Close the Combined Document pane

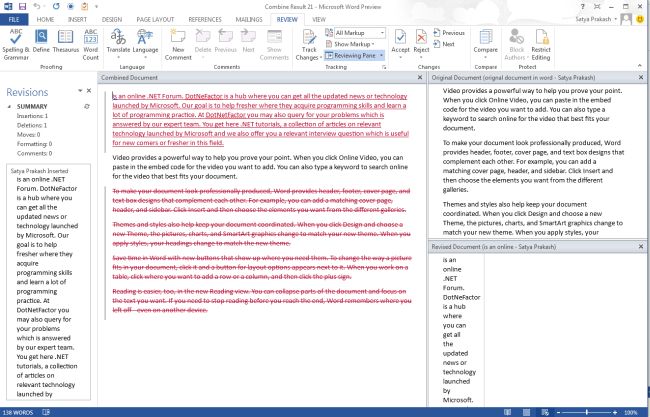point(420,78)
